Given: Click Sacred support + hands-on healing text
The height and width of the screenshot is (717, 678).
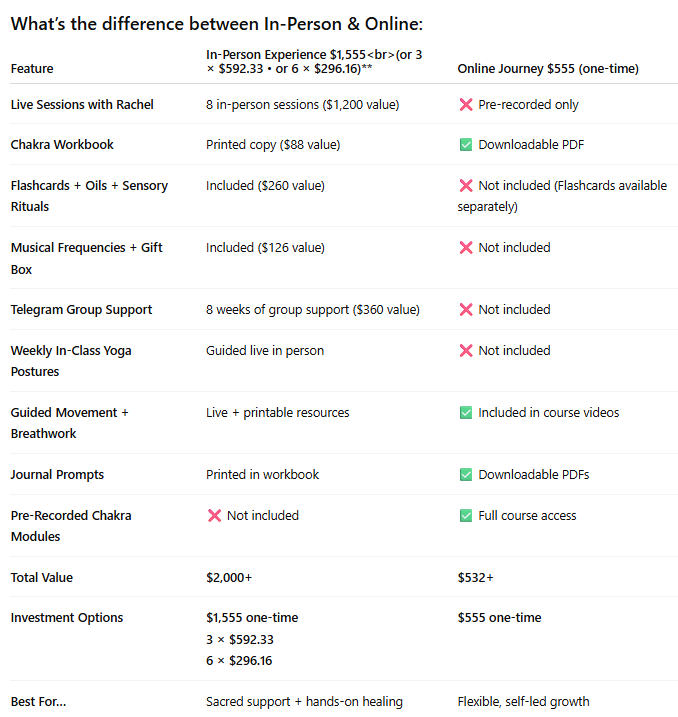Looking at the screenshot, I should (304, 701).
